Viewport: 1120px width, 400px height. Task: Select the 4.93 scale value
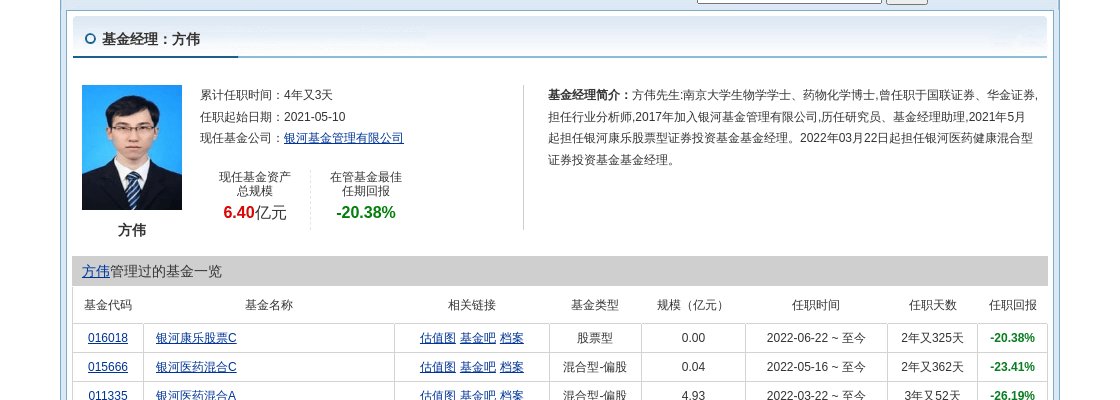(693, 395)
